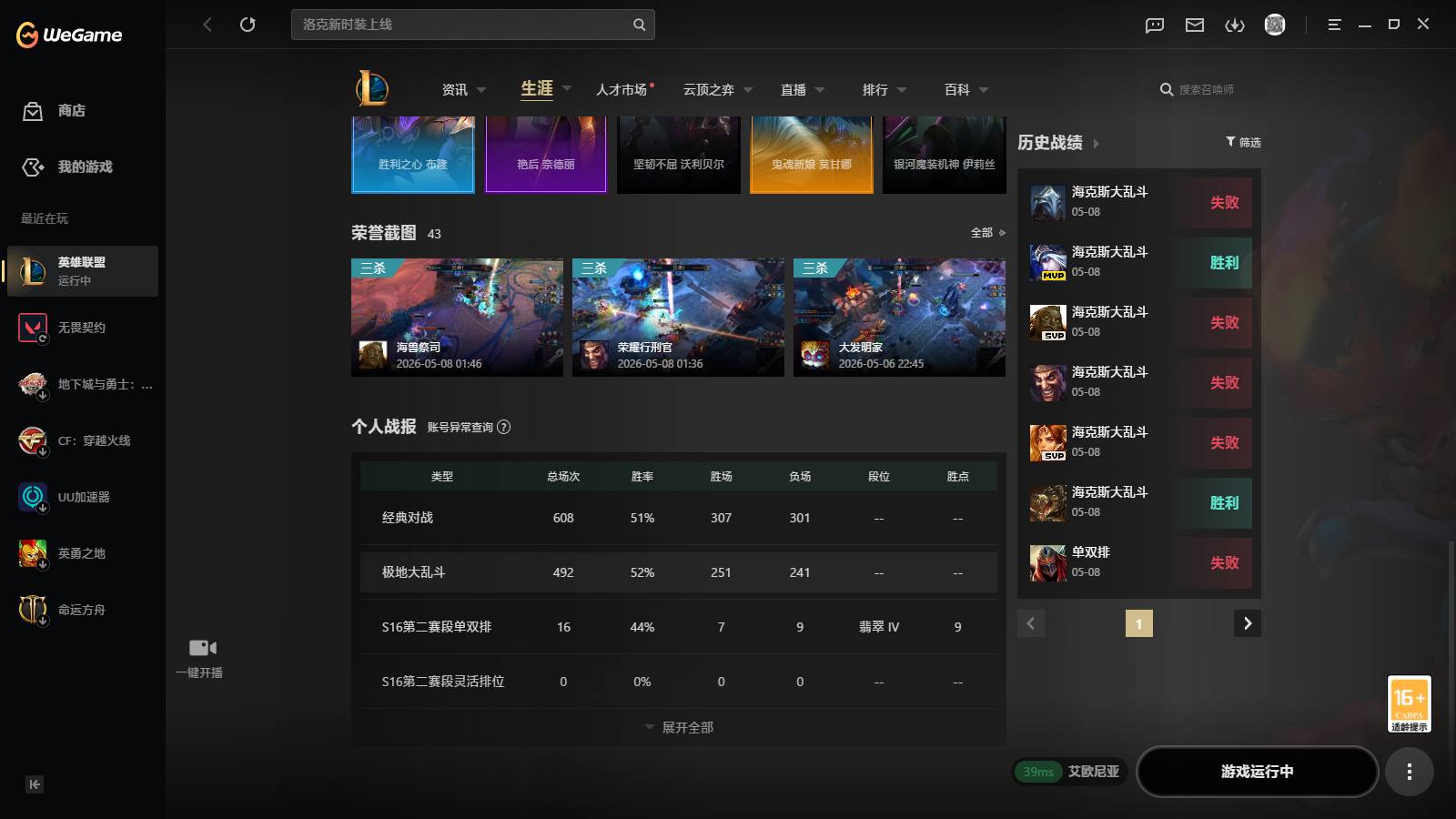Image resolution: width=1456 pixels, height=819 pixels.
Task: Open the three-dot more options button
Action: [1409, 772]
